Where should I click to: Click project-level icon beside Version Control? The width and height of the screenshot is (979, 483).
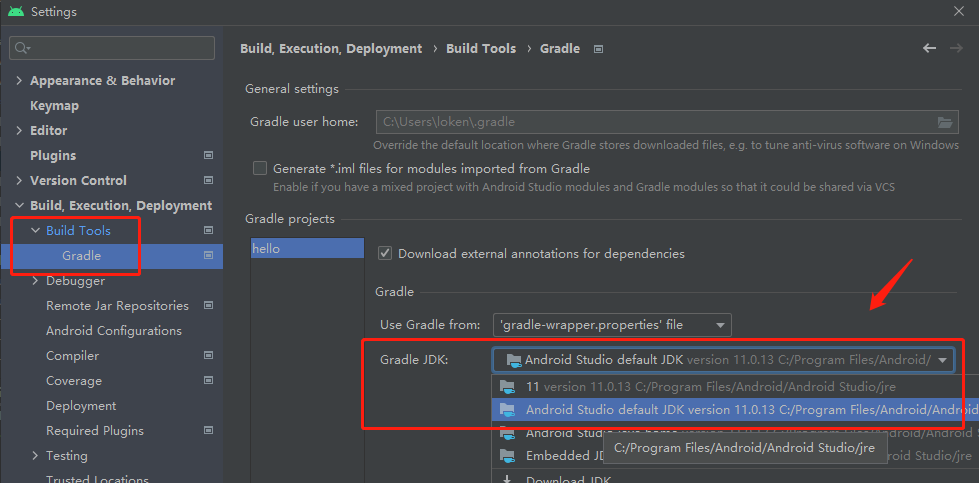208,180
